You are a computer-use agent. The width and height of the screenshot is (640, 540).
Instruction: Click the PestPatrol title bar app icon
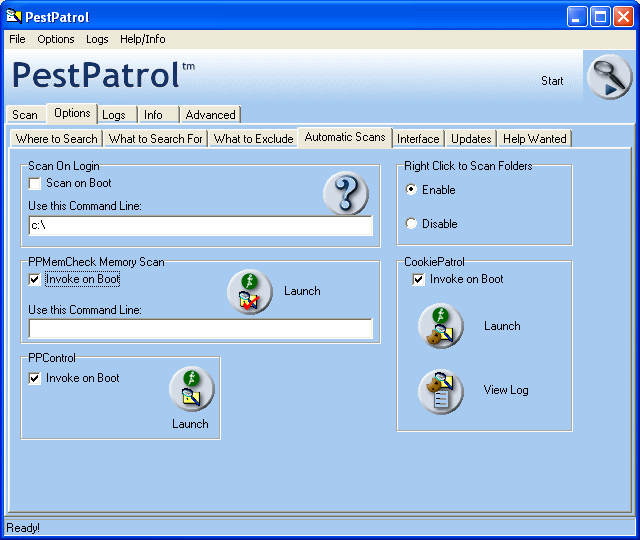click(13, 17)
